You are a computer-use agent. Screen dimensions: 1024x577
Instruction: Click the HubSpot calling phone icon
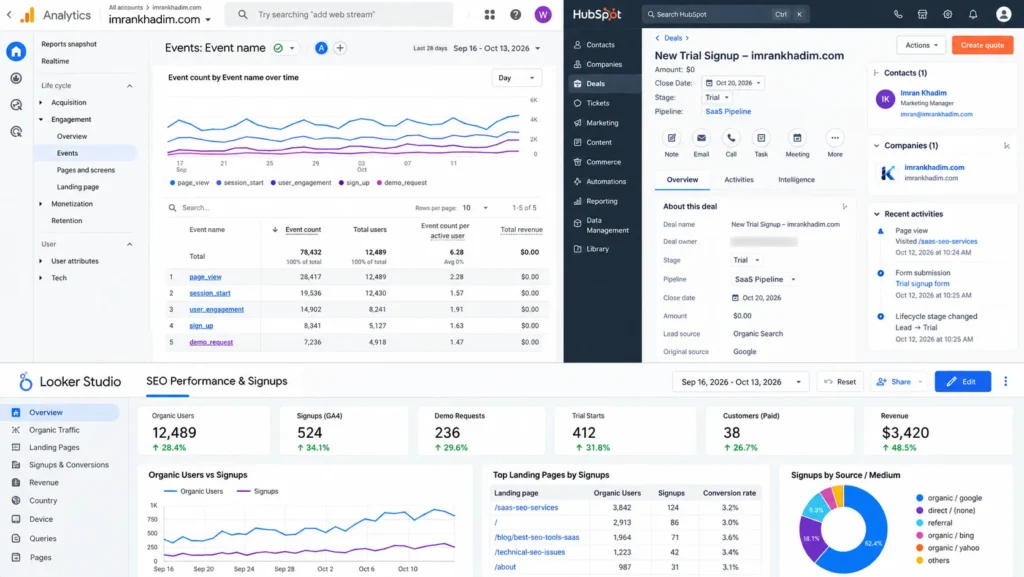[x=898, y=14]
